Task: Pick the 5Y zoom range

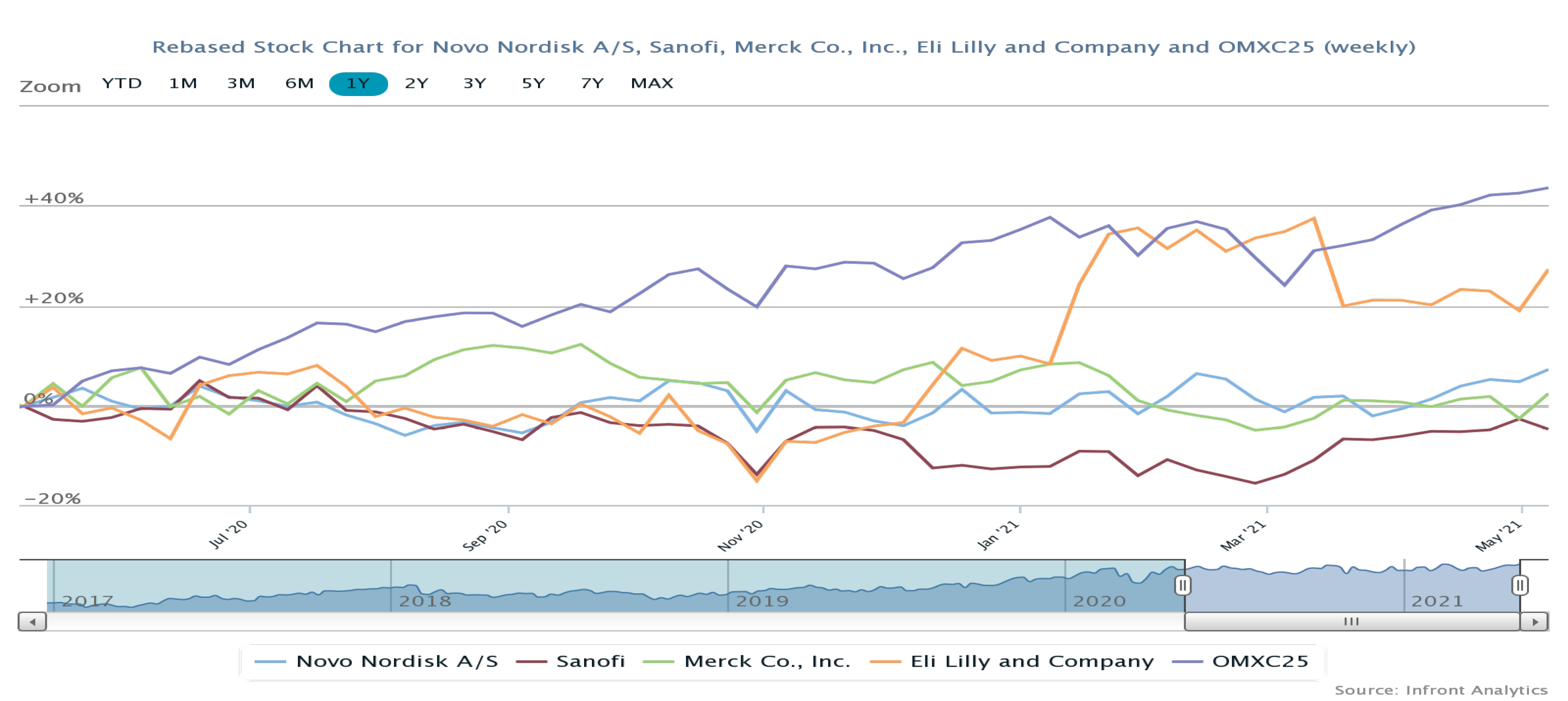Action: tap(533, 84)
